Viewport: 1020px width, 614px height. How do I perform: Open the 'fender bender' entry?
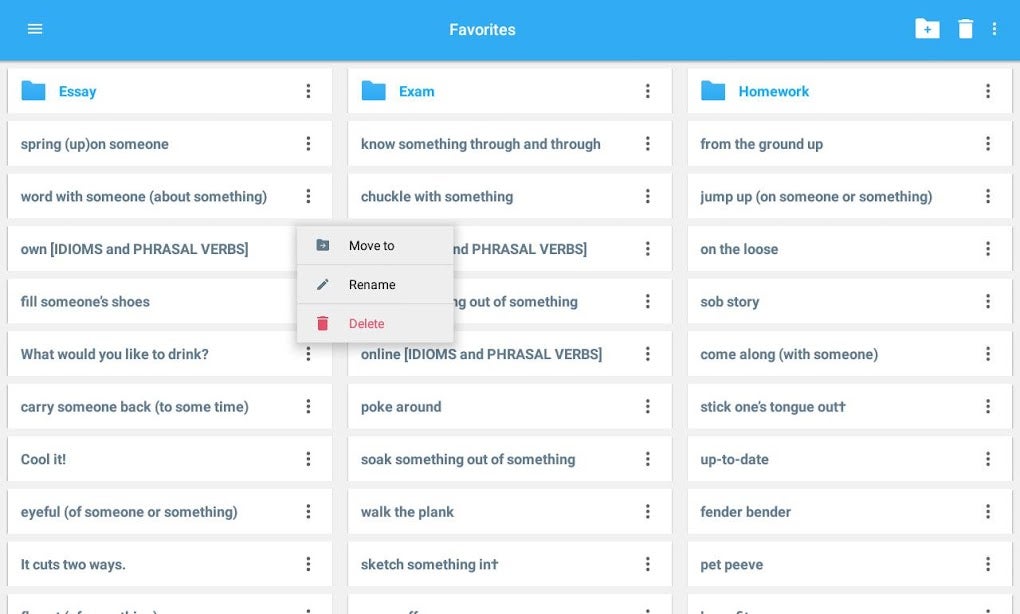(x=746, y=512)
